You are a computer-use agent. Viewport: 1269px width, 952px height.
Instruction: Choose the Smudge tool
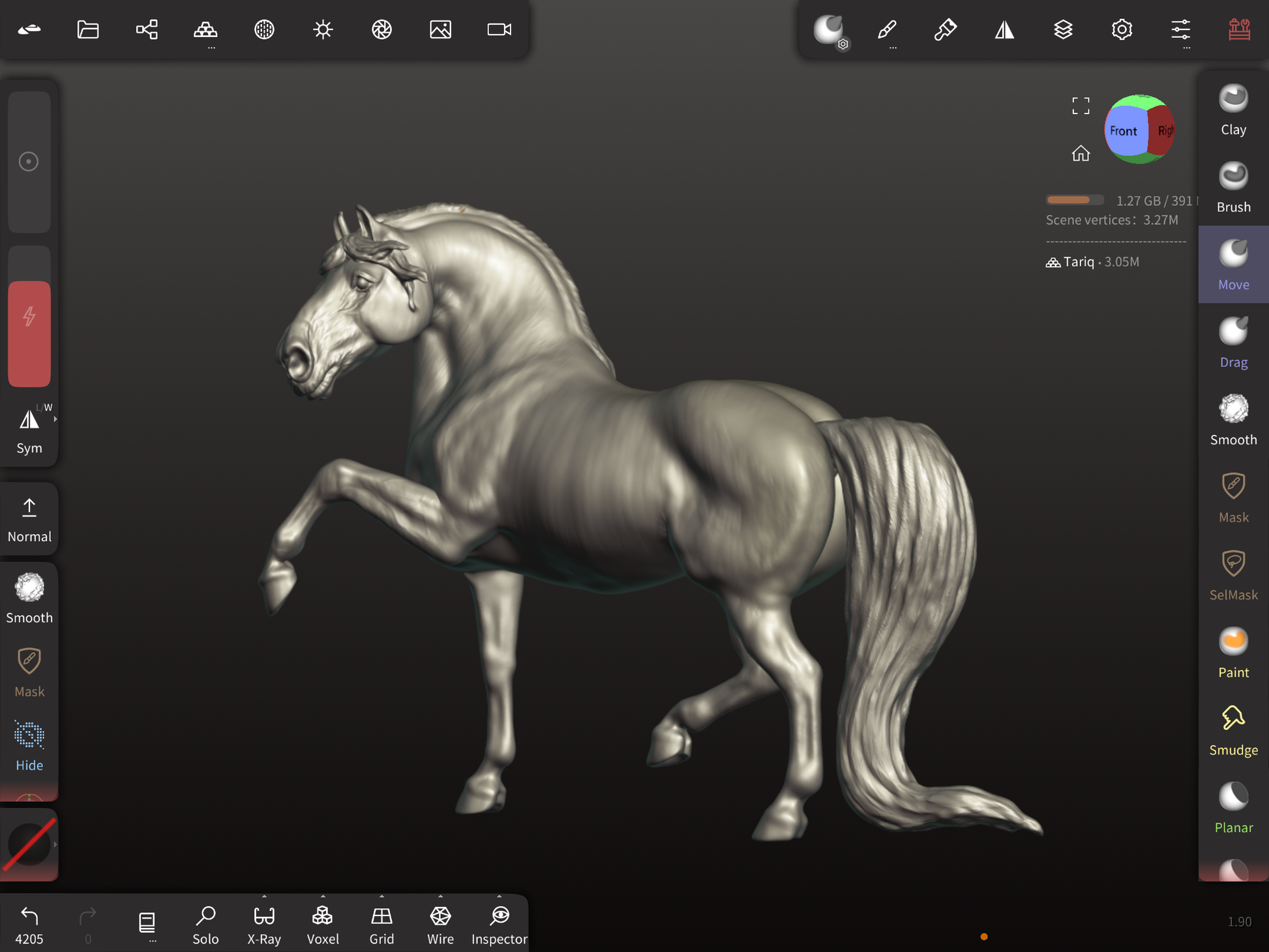pyautogui.click(x=1232, y=730)
